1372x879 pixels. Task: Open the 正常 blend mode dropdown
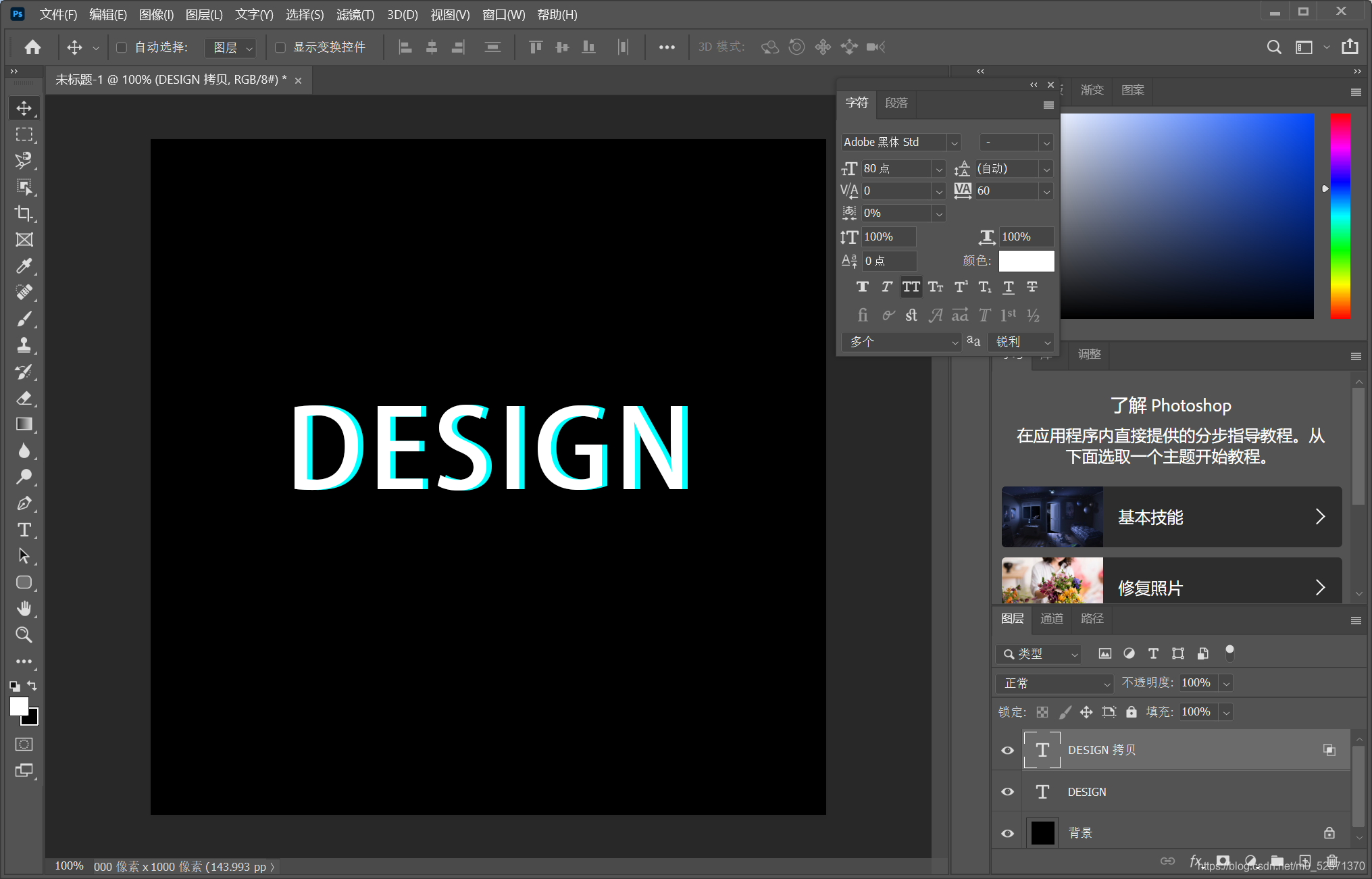(1054, 684)
